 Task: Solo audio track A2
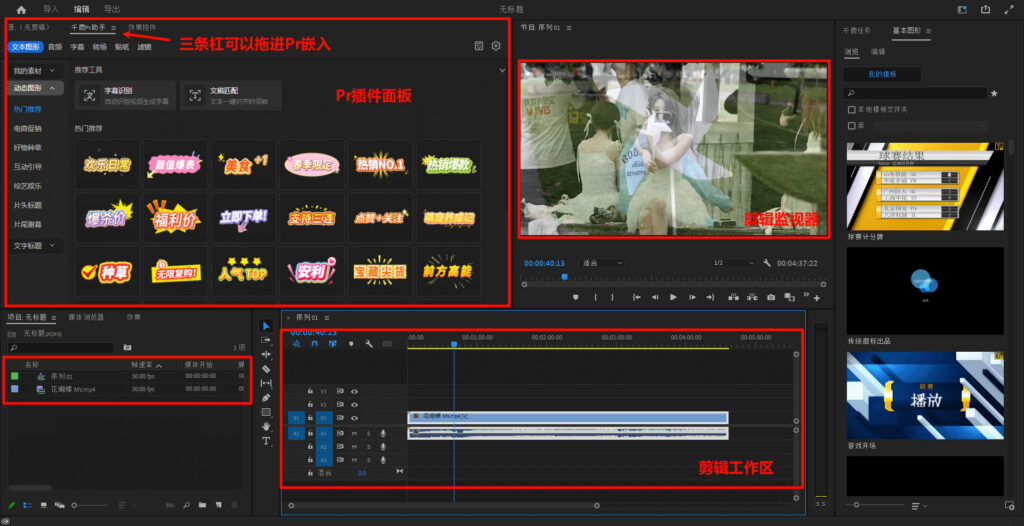click(368, 447)
